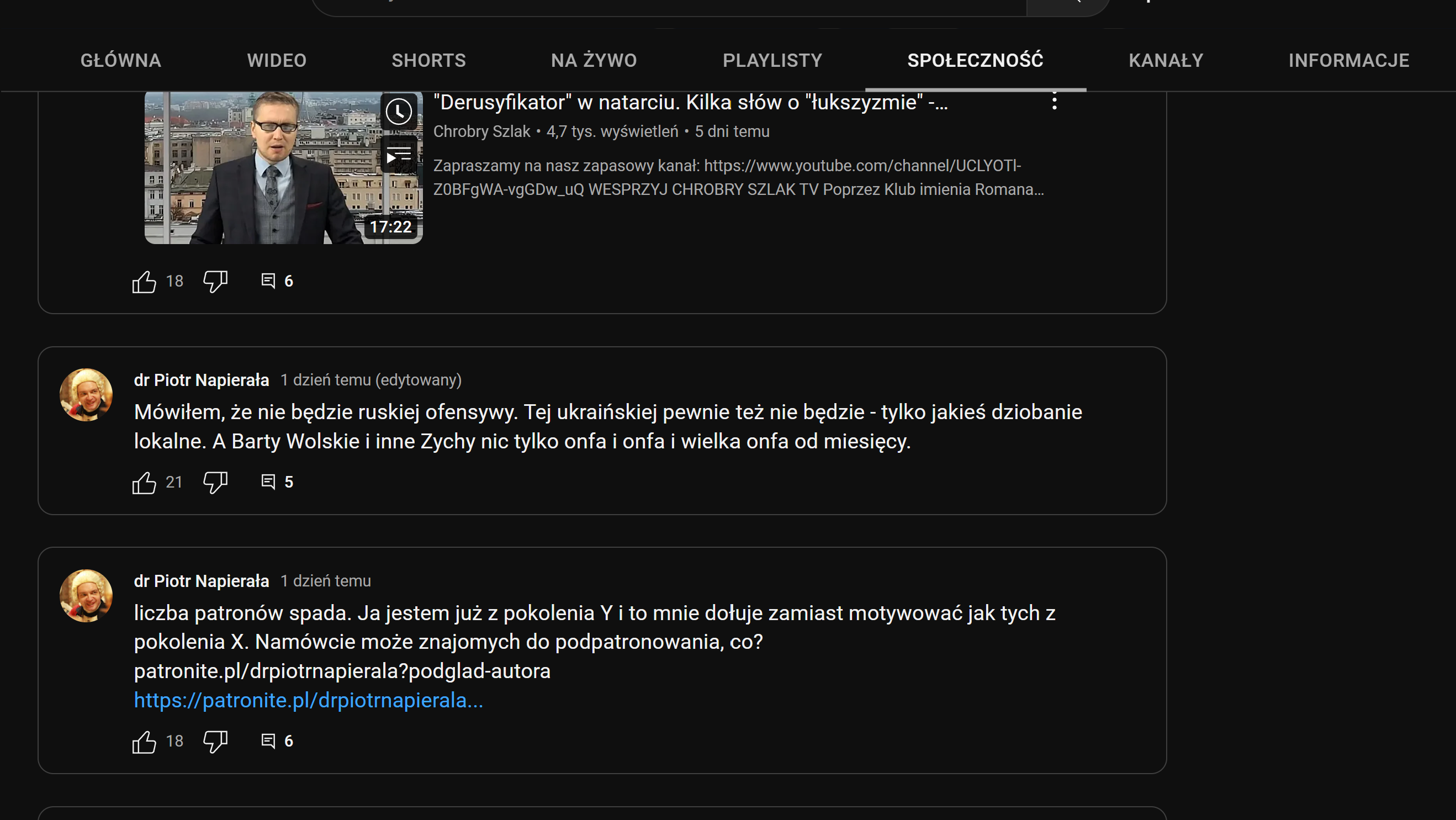Add video to queue from thumbnail icon
The height and width of the screenshot is (820, 1456).
tap(399, 154)
